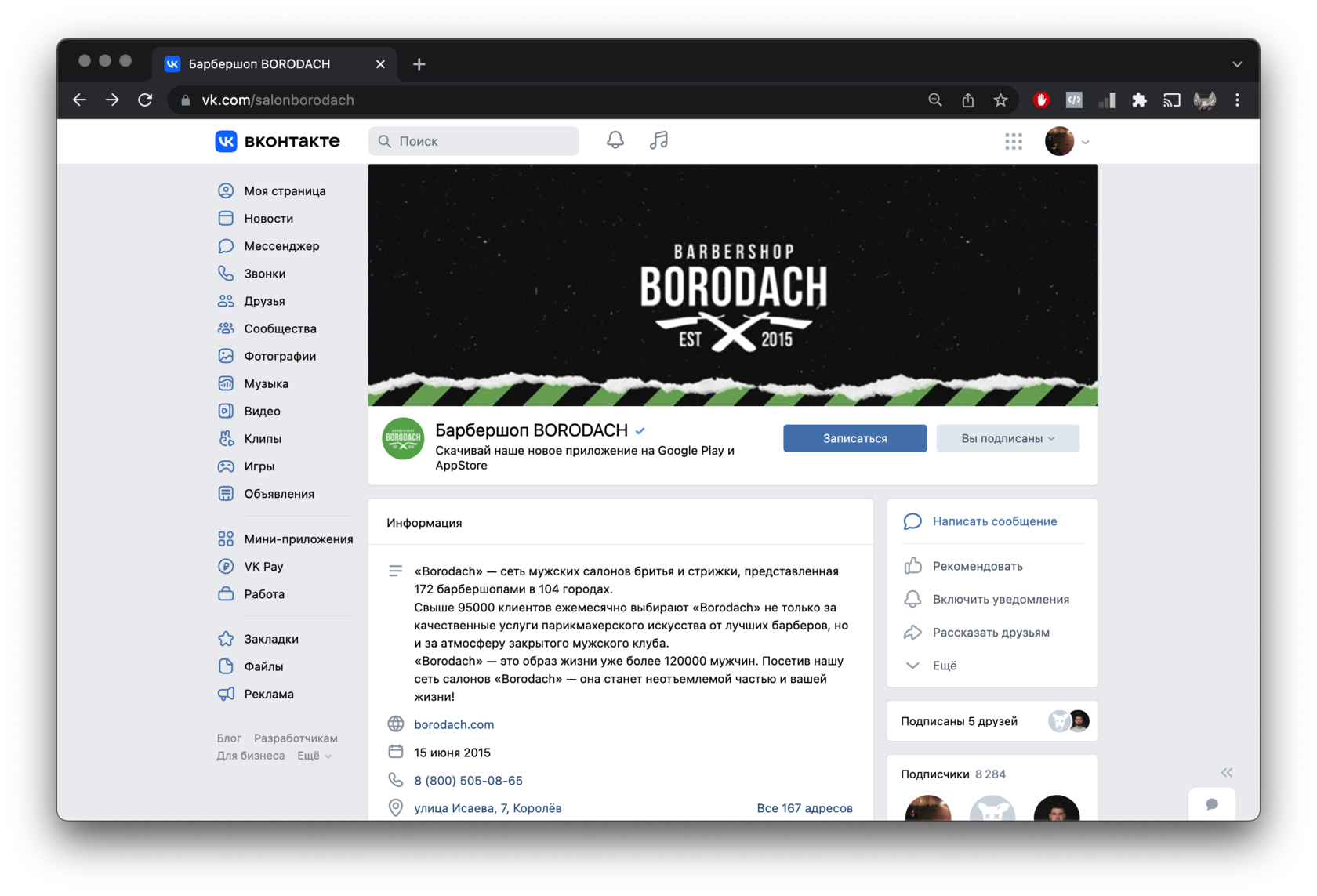
Task: Click Рекомендовать in the actions panel
Action: pyautogui.click(x=978, y=566)
